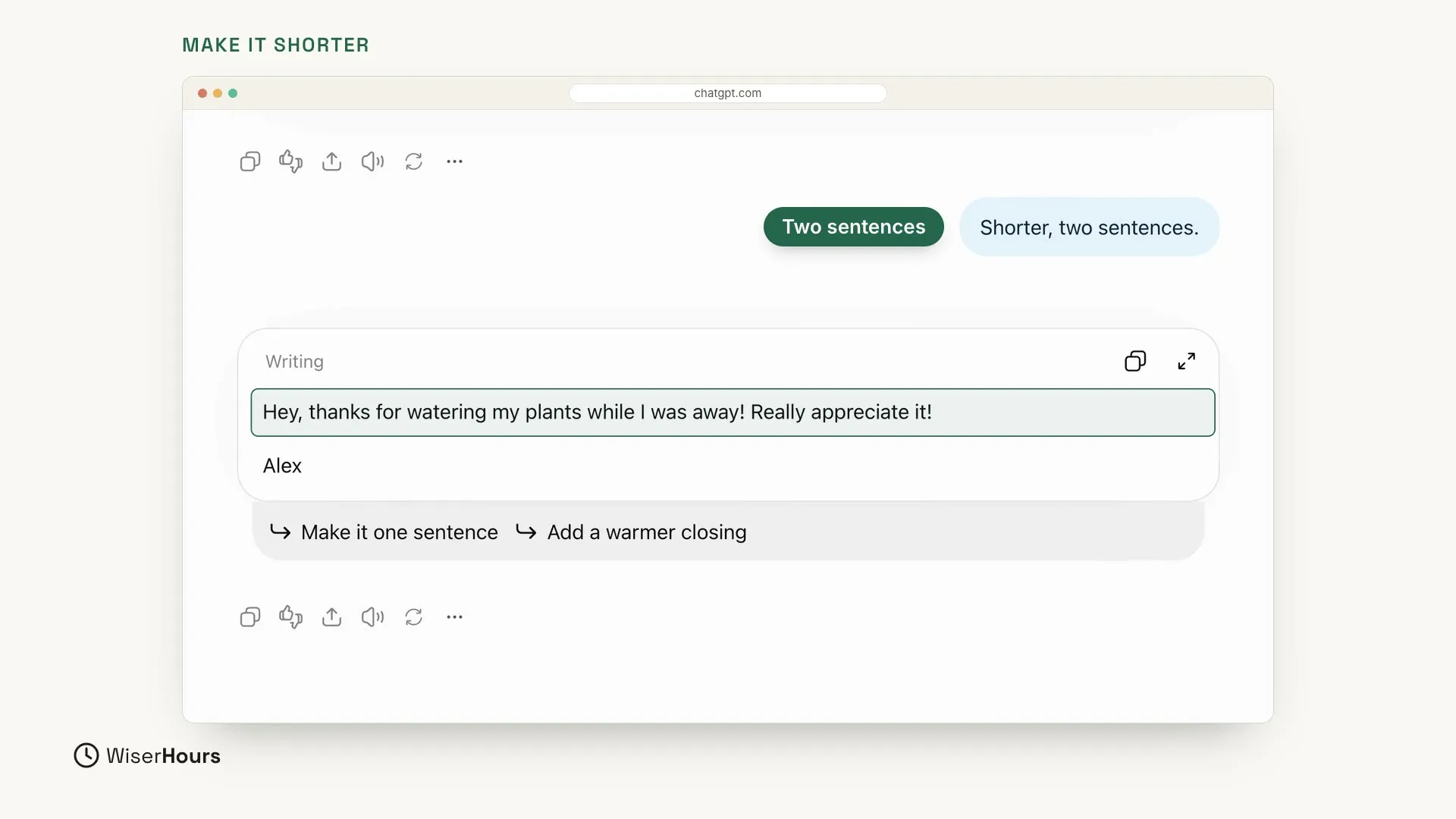The width and height of the screenshot is (1456, 819).
Task: Regenerate the upper response with top refresh icon
Action: 413,162
